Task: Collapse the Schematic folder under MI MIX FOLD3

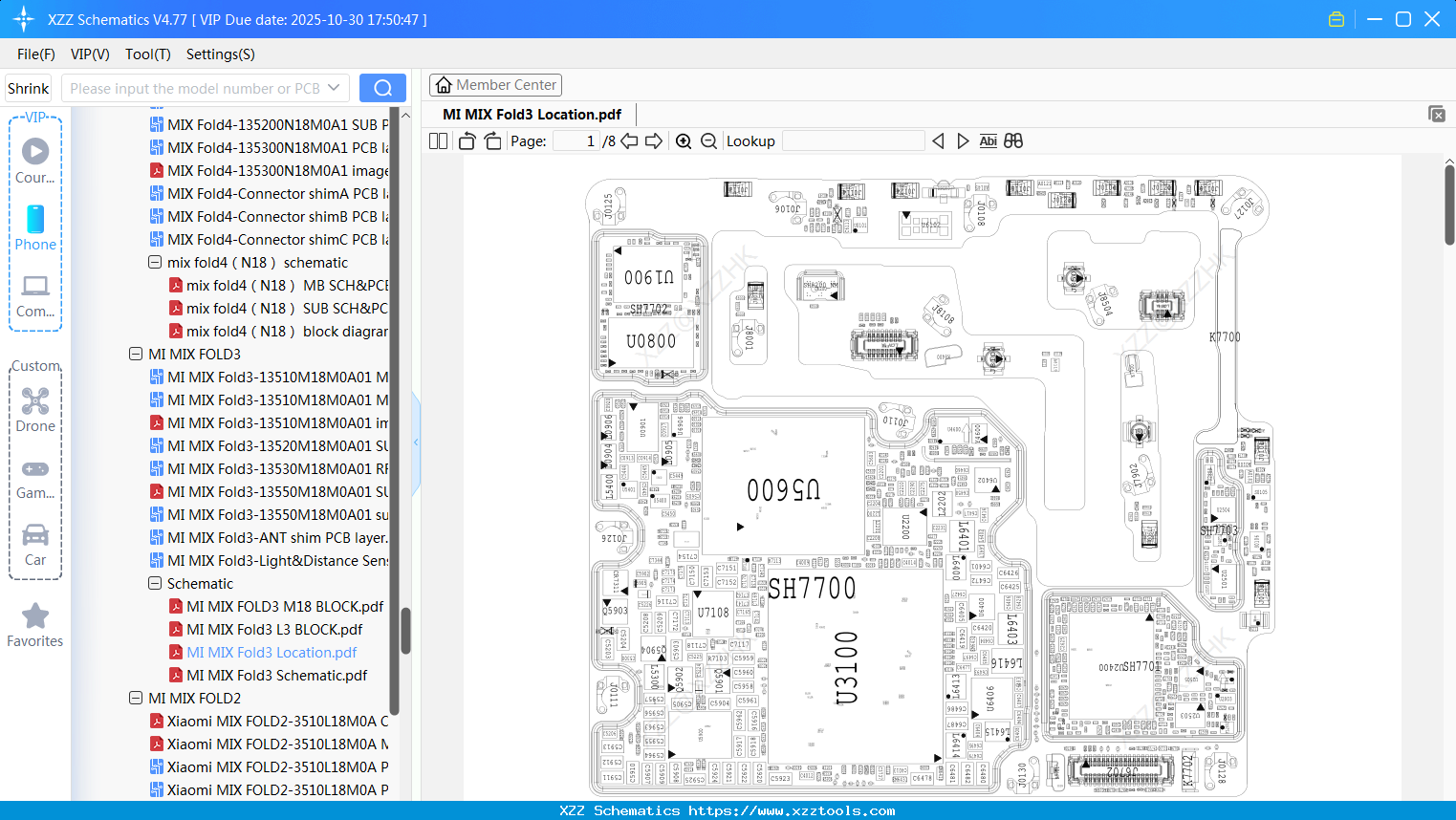Action: click(x=154, y=583)
